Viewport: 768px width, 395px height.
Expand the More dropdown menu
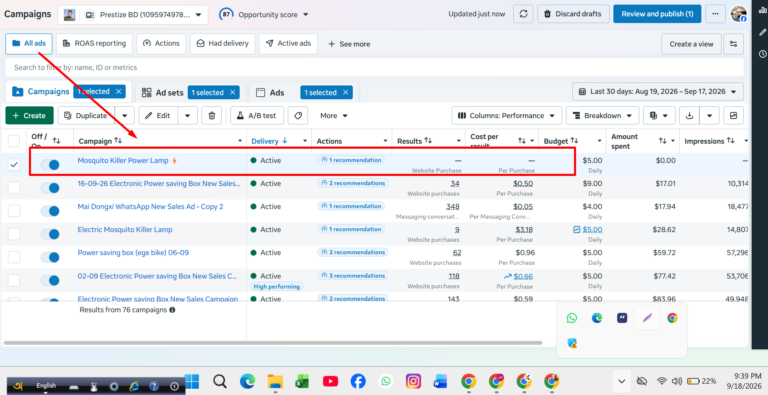click(334, 116)
